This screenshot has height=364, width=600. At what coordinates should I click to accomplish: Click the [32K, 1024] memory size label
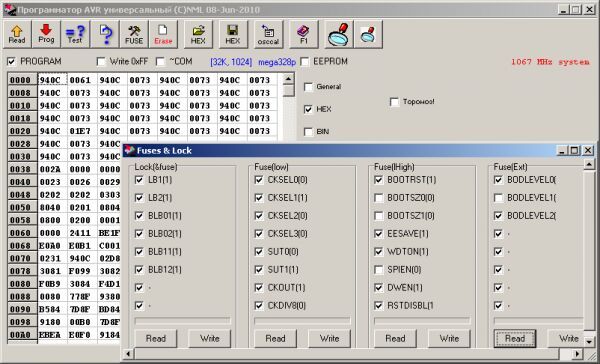(231, 62)
